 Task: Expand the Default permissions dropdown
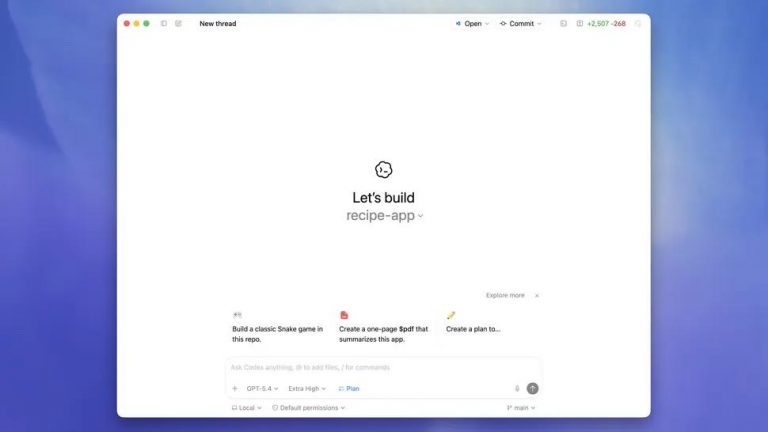(x=309, y=408)
